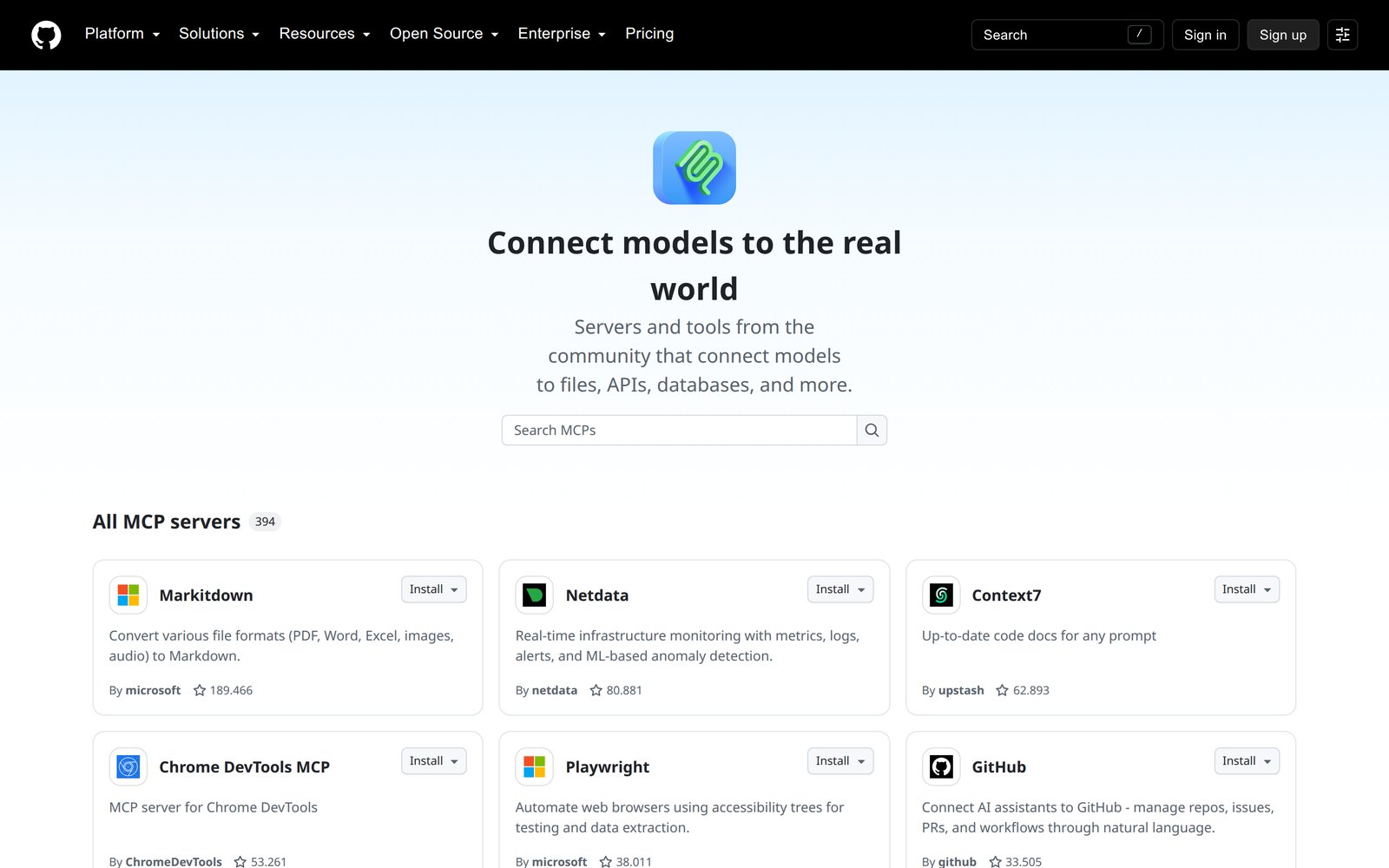Click the Sign up button

click(1283, 35)
